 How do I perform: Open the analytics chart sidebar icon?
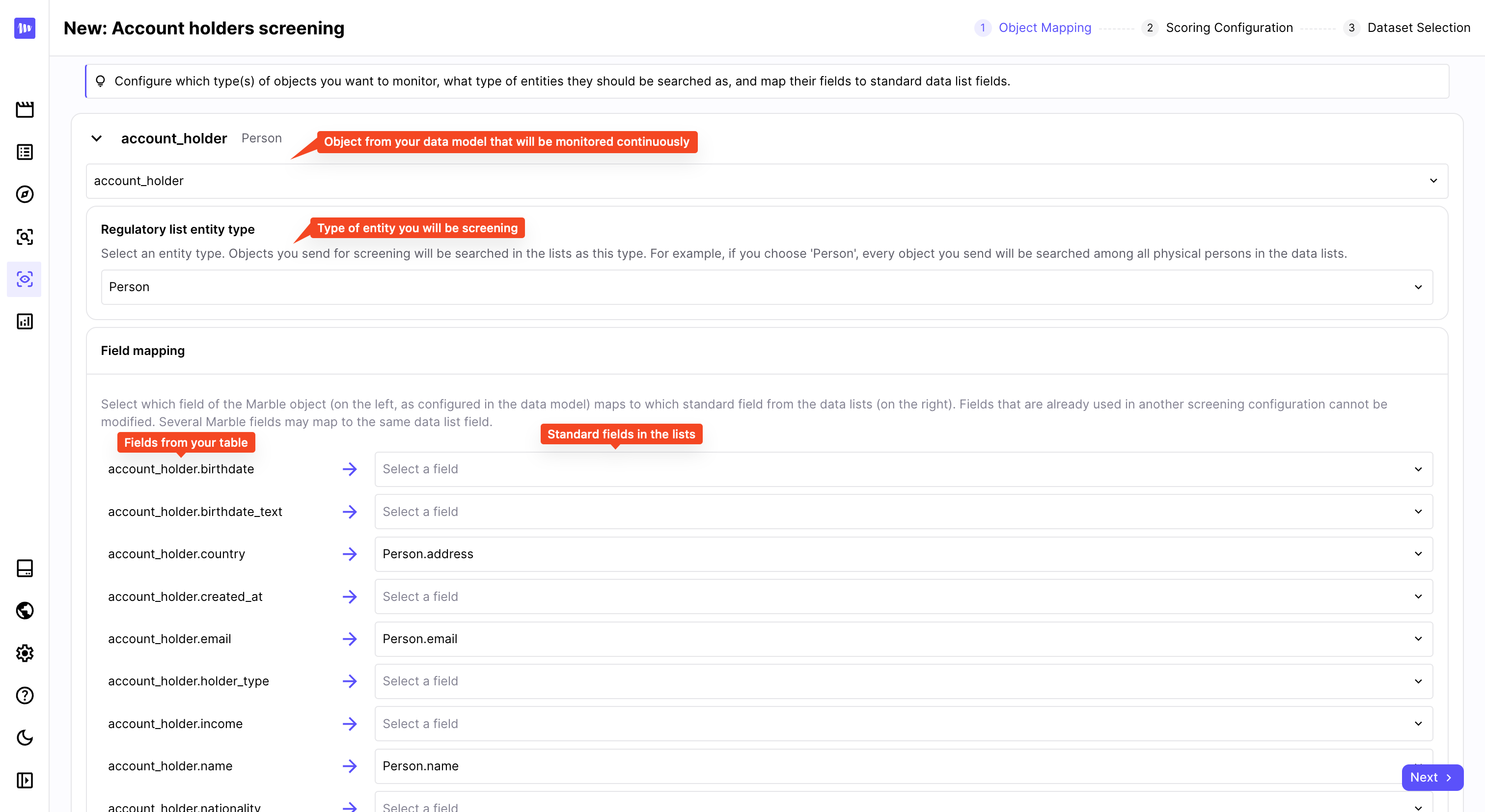pyautogui.click(x=24, y=322)
